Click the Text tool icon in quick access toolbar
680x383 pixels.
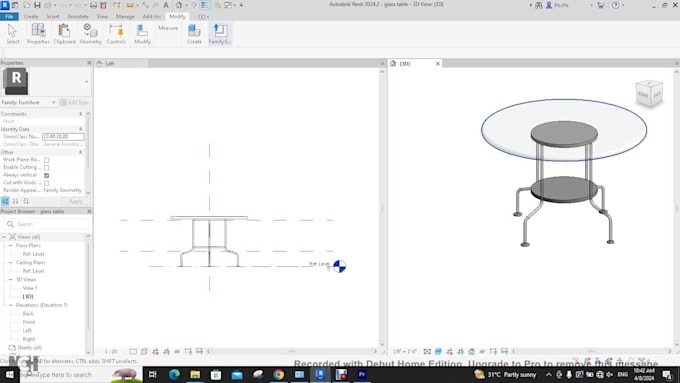point(166,5)
